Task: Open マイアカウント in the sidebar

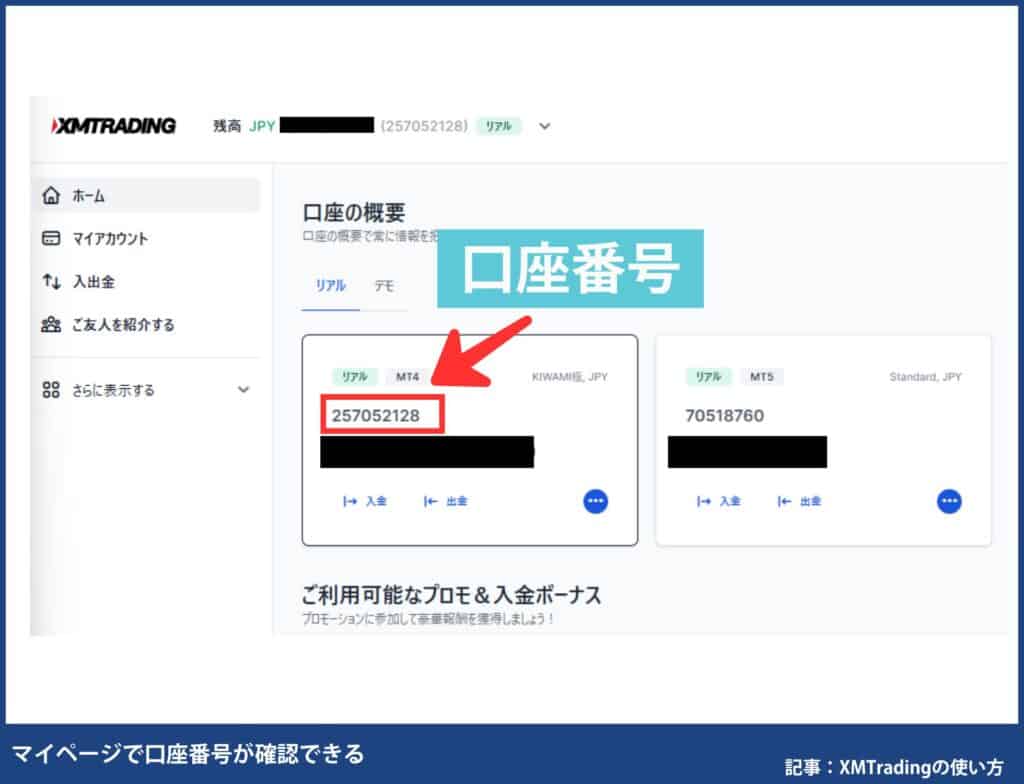Action: (110, 238)
